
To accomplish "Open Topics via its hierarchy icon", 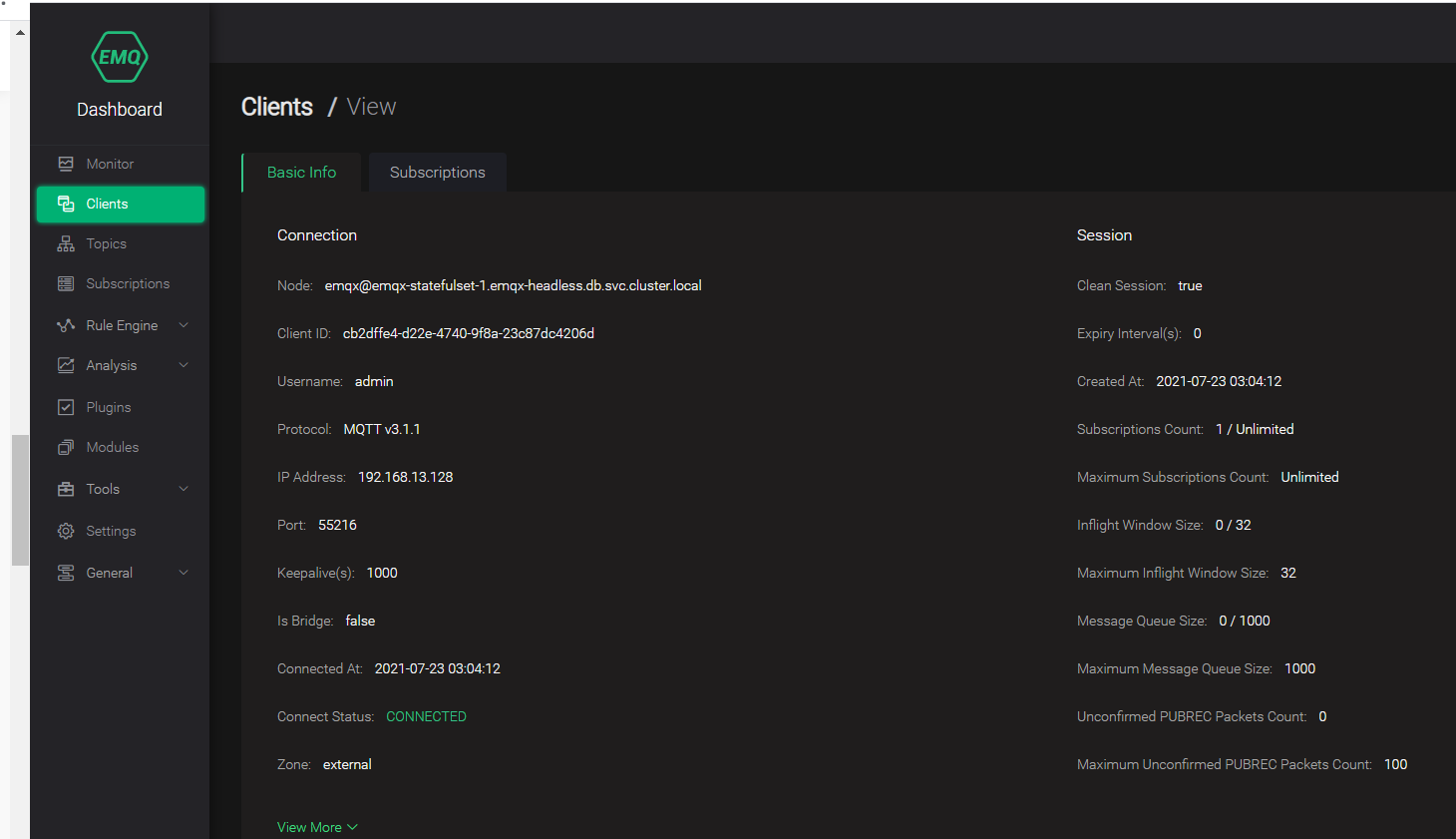I will [66, 243].
